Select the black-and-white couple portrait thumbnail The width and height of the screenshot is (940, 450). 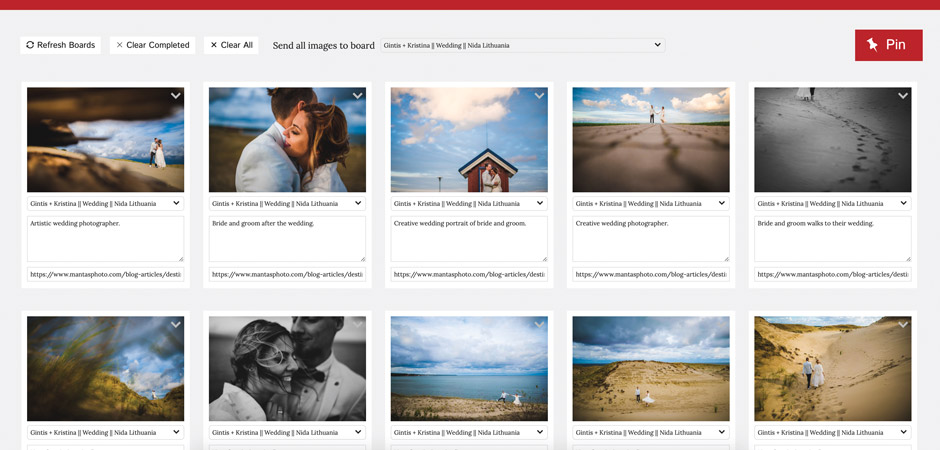pos(287,369)
